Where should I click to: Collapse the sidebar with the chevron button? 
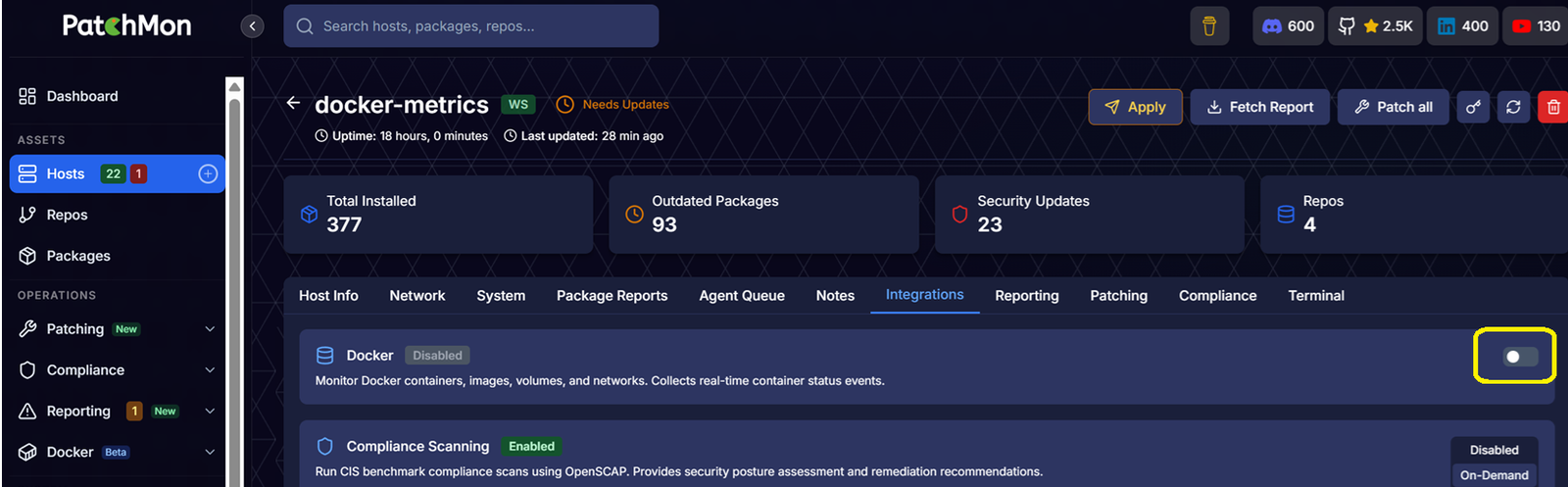click(253, 26)
